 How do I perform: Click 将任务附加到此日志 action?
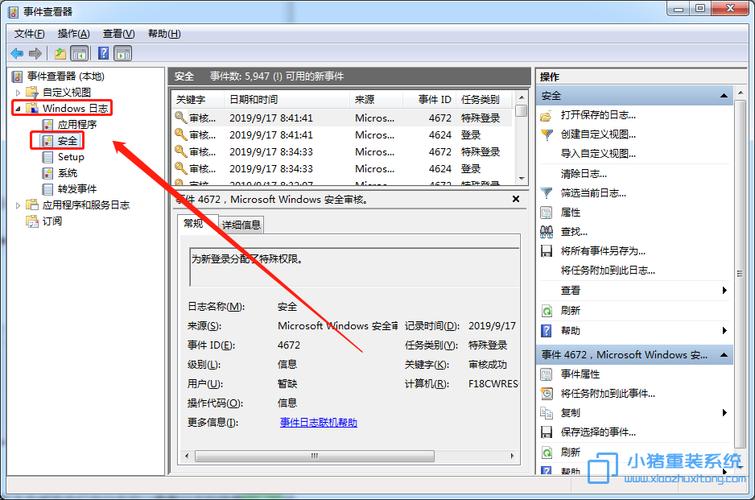pos(608,270)
